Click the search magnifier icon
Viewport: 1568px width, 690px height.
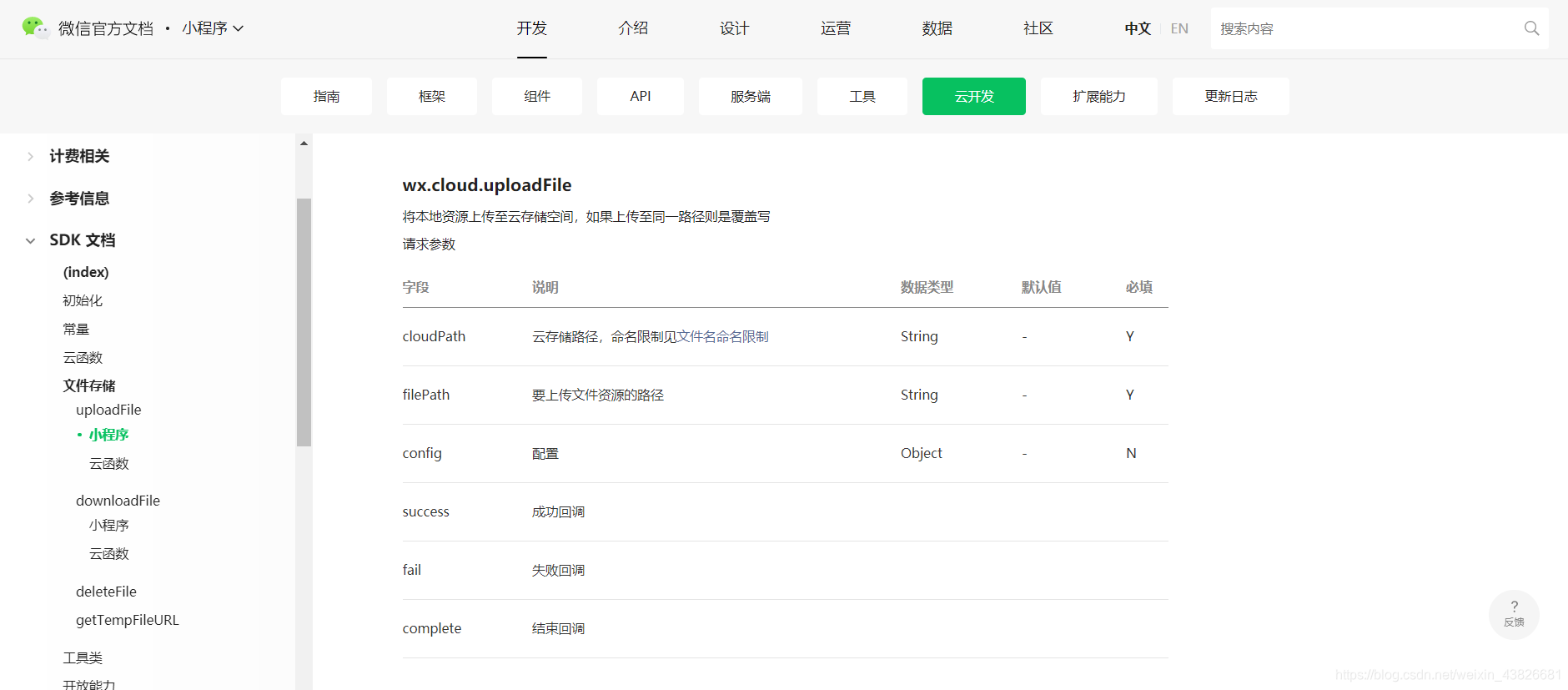tap(1531, 28)
